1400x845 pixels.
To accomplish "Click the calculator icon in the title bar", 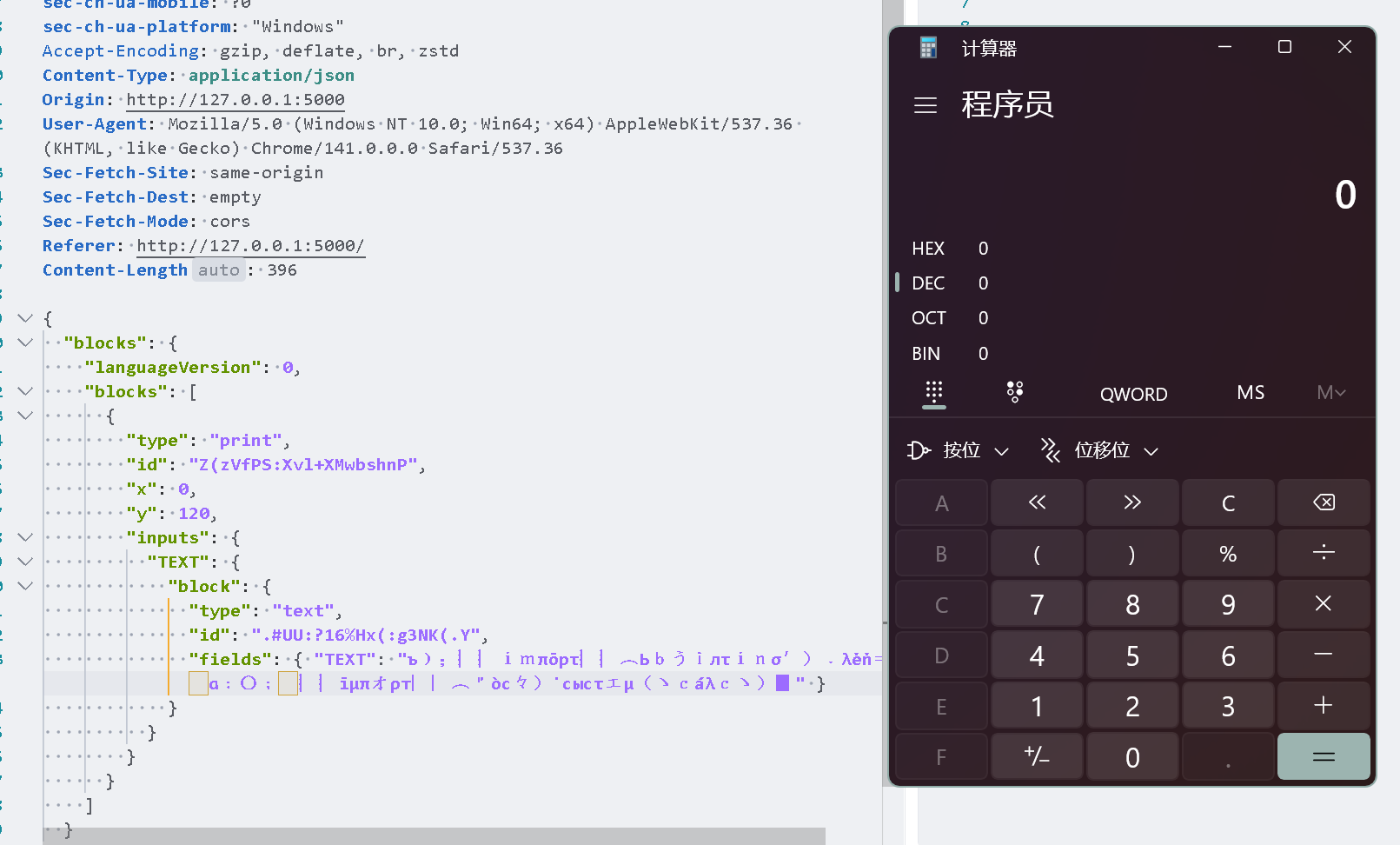I will (927, 47).
